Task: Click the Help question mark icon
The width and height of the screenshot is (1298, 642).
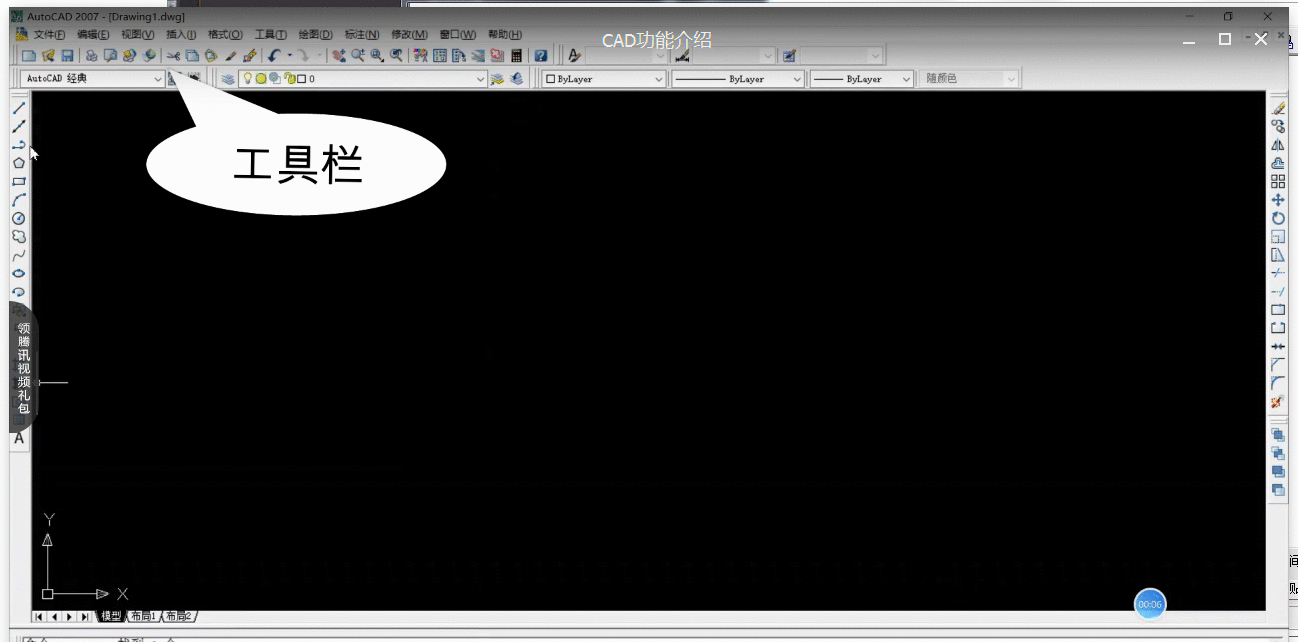Action: click(x=541, y=56)
